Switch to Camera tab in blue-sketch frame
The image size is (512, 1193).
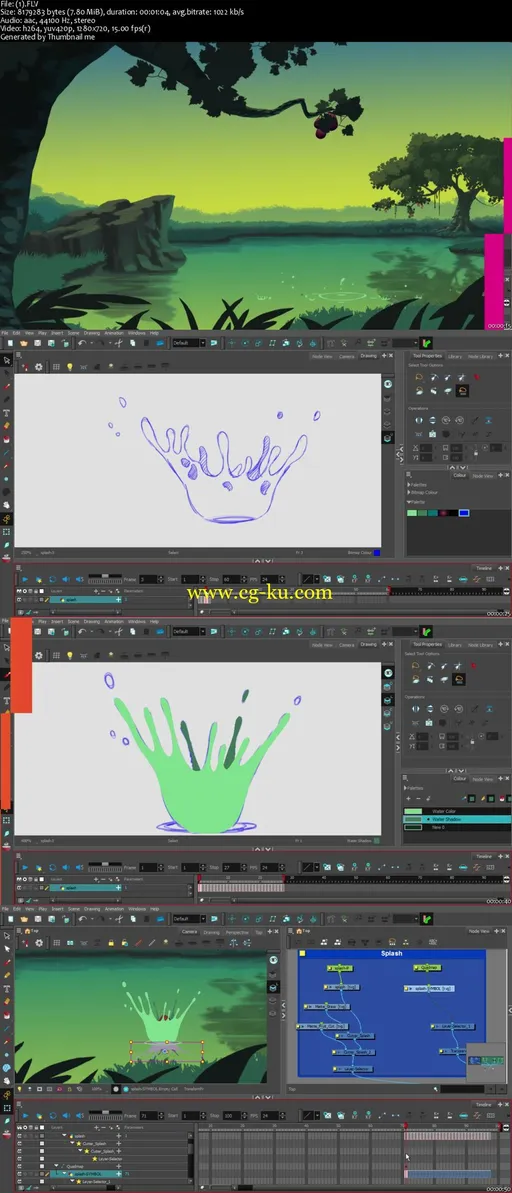click(346, 356)
